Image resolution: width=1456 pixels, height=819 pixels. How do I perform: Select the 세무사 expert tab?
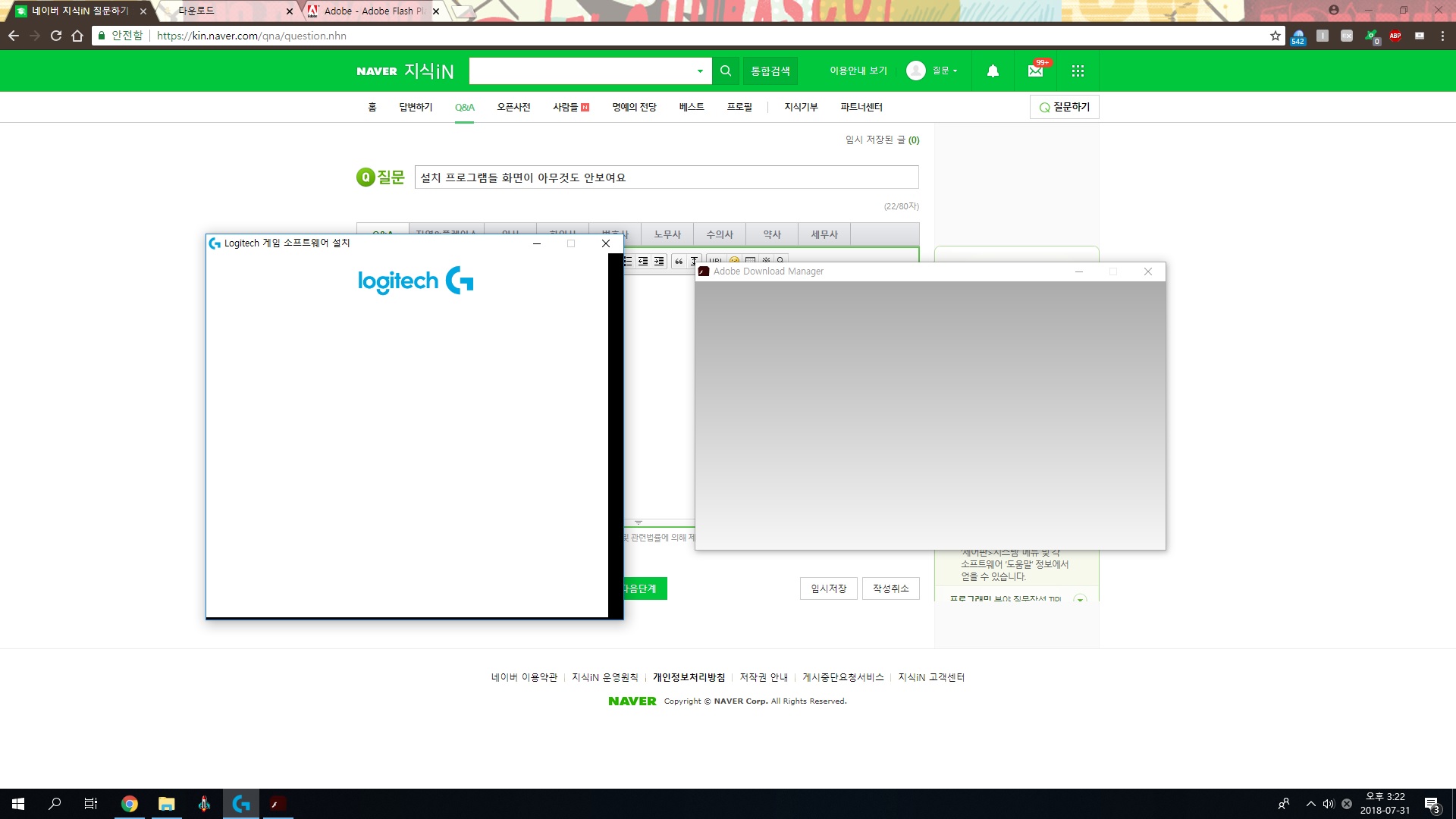coord(824,234)
